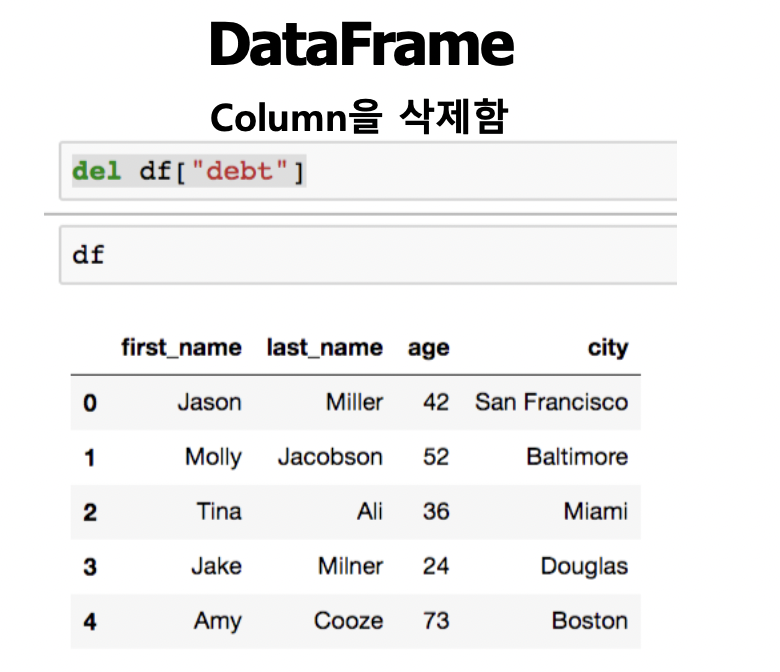Click the "debt" string in the code

point(240,171)
